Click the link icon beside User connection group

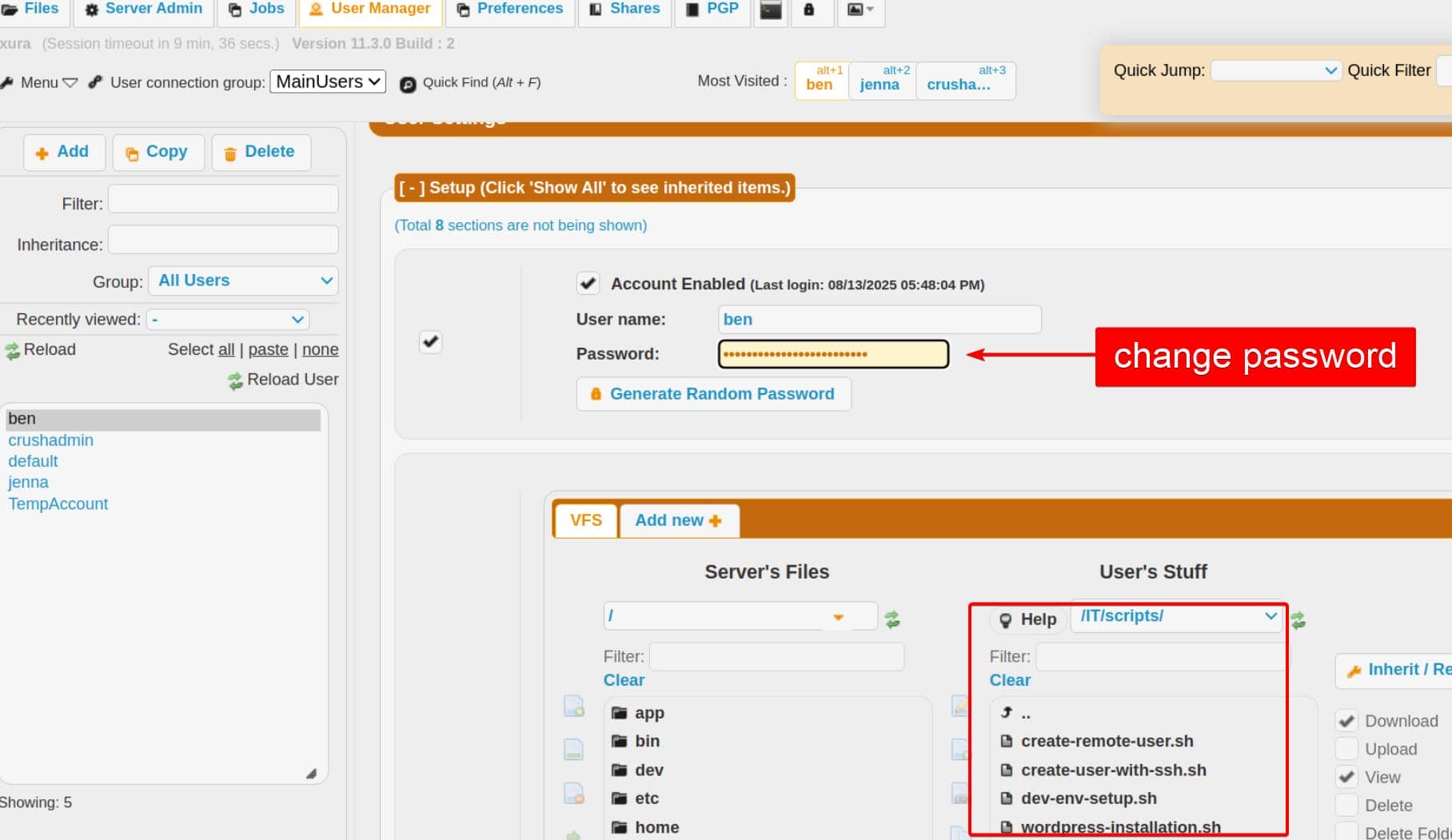(x=95, y=82)
